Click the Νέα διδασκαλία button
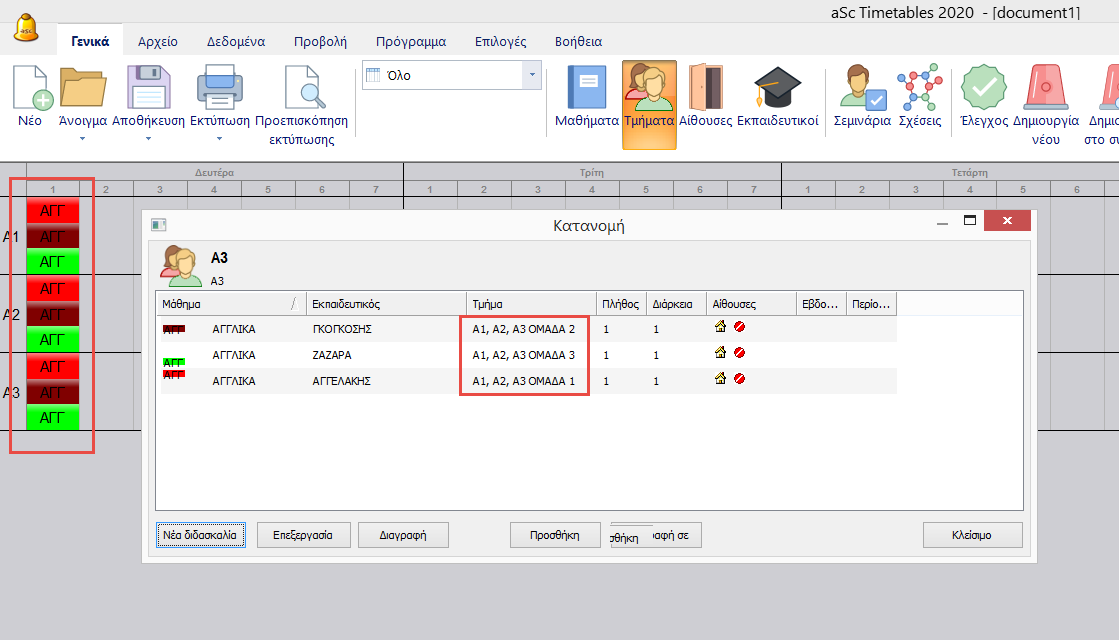The height and width of the screenshot is (640, 1119). [200, 535]
